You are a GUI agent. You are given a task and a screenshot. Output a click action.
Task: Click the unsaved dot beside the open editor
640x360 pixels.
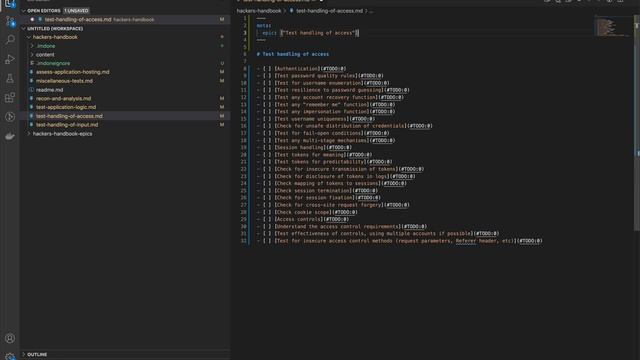coord(32,20)
